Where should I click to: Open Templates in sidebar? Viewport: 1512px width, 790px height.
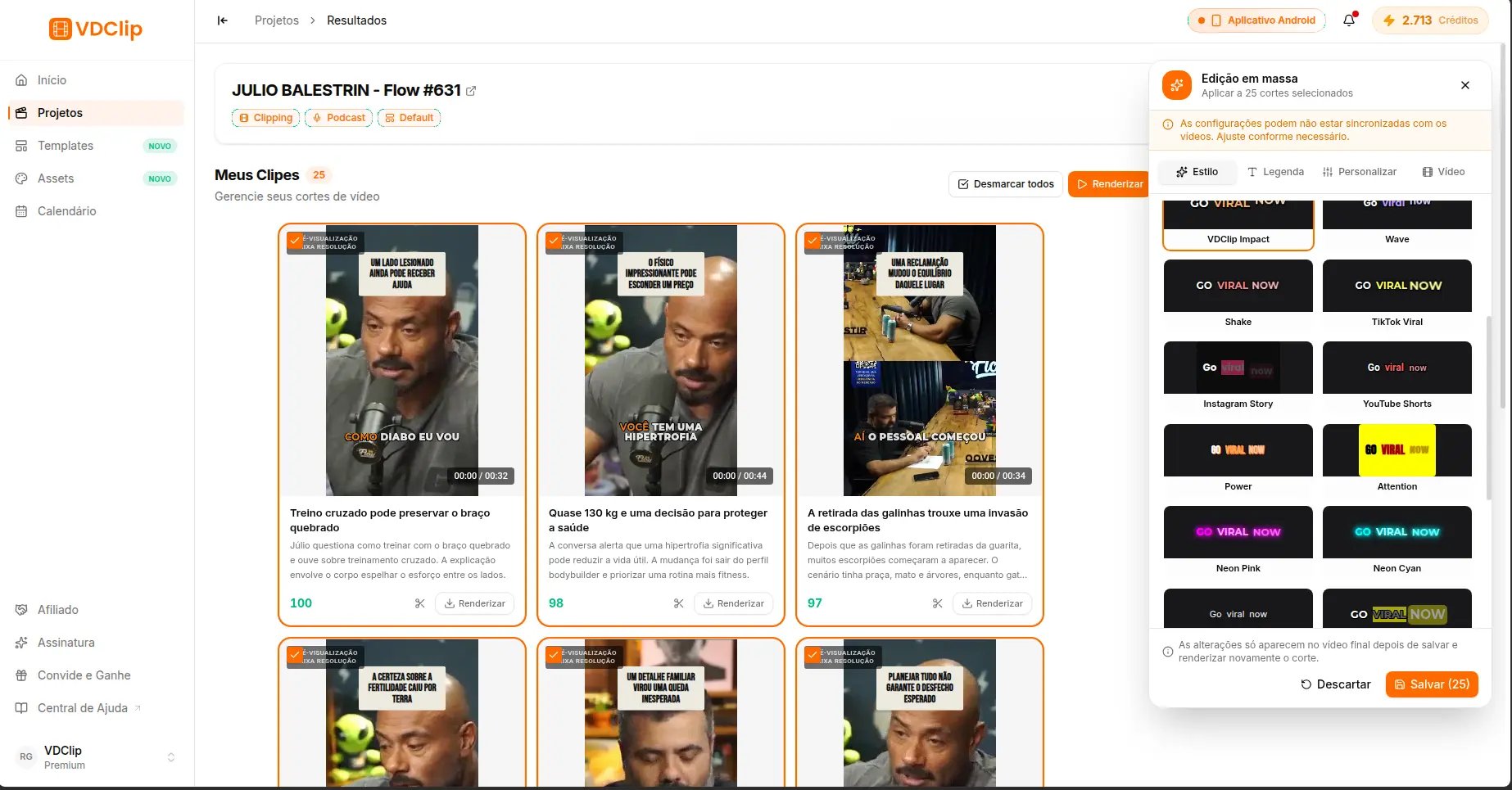(x=96, y=146)
